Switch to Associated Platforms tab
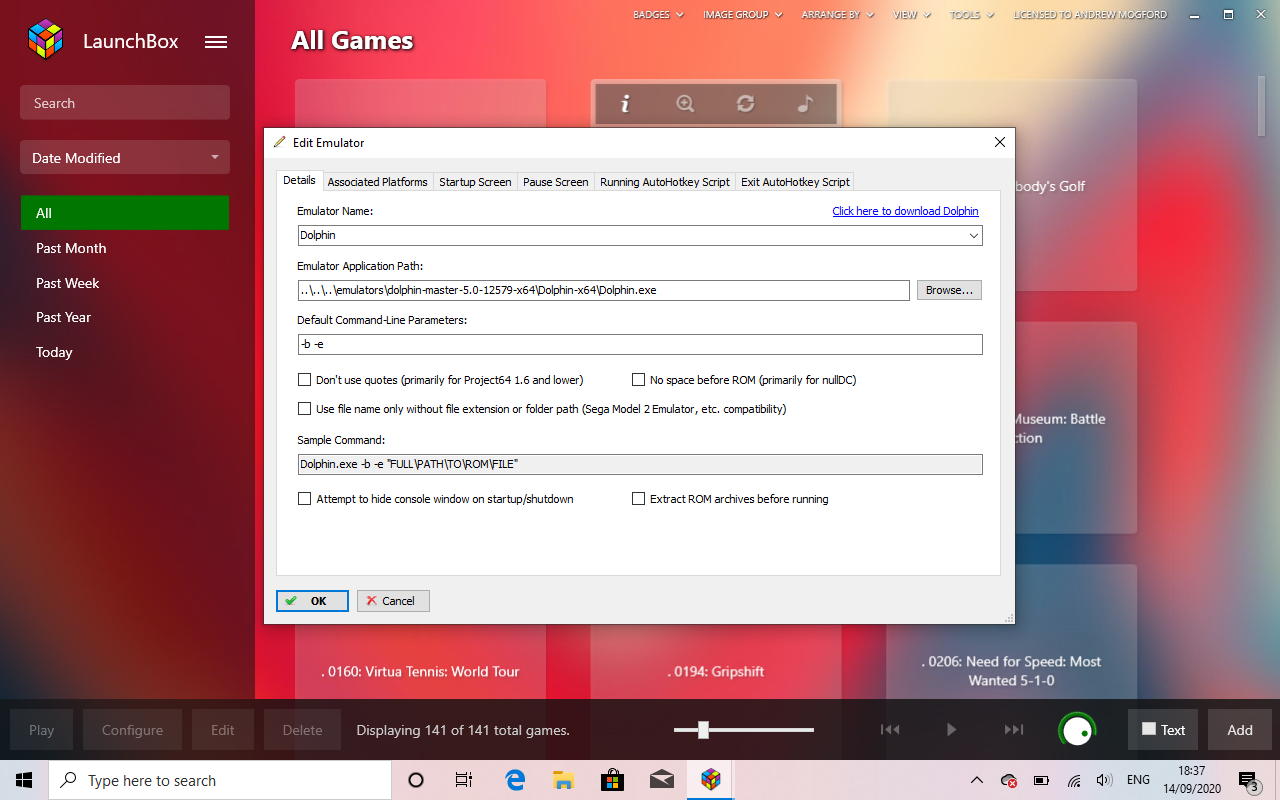The width and height of the screenshot is (1280, 800). [378, 182]
